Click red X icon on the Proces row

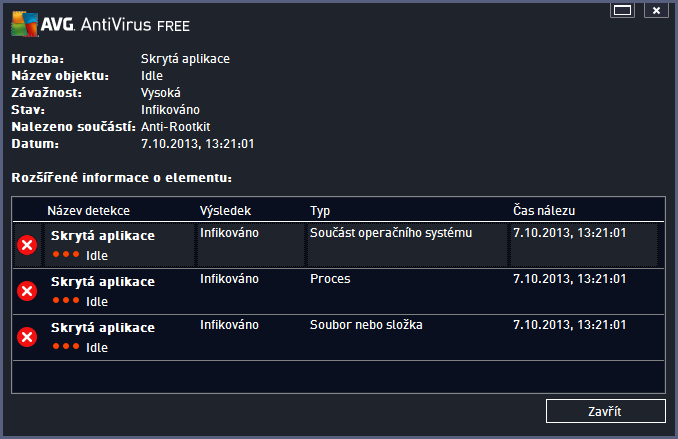(27, 290)
